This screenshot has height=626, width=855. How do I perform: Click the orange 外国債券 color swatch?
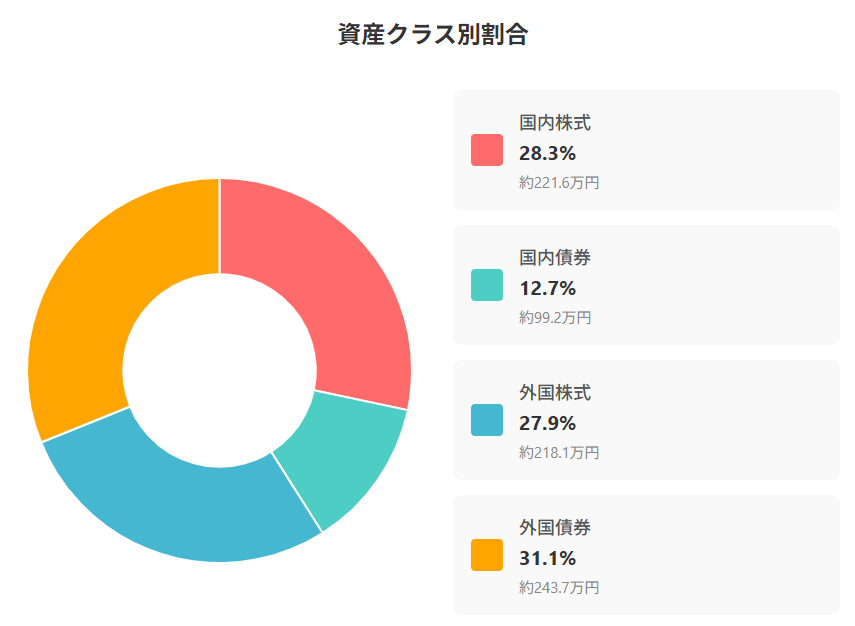(487, 555)
